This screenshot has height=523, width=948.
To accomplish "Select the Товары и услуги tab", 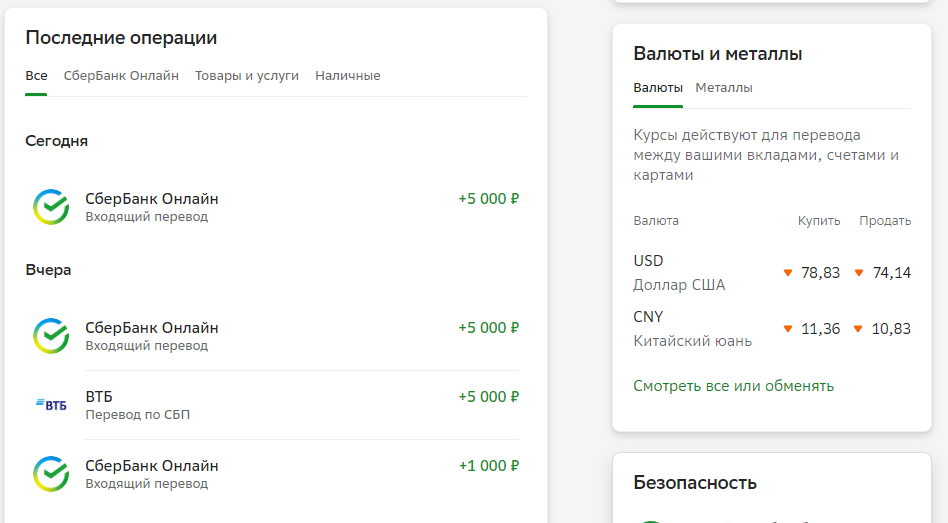I will pos(247,76).
